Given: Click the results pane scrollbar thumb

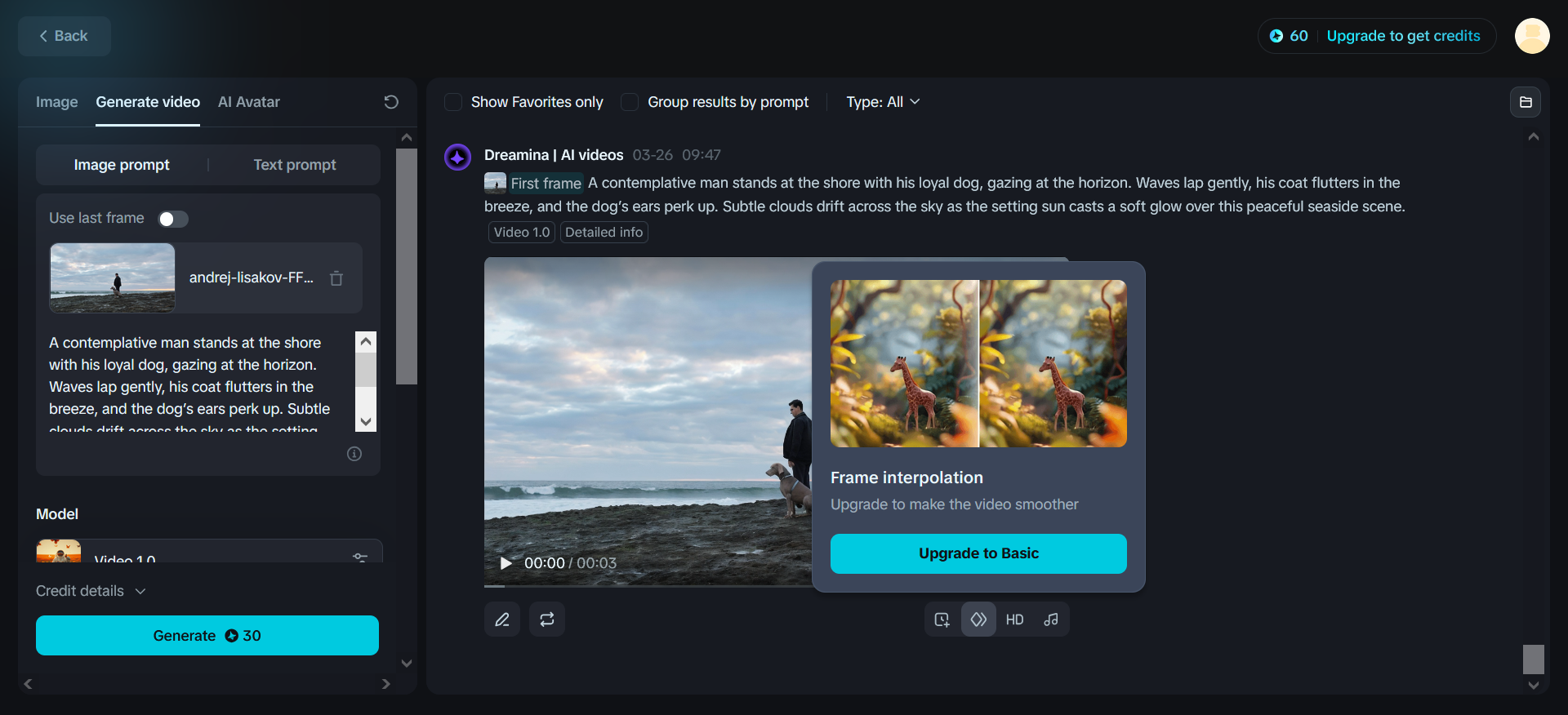Looking at the screenshot, I should 1534,659.
